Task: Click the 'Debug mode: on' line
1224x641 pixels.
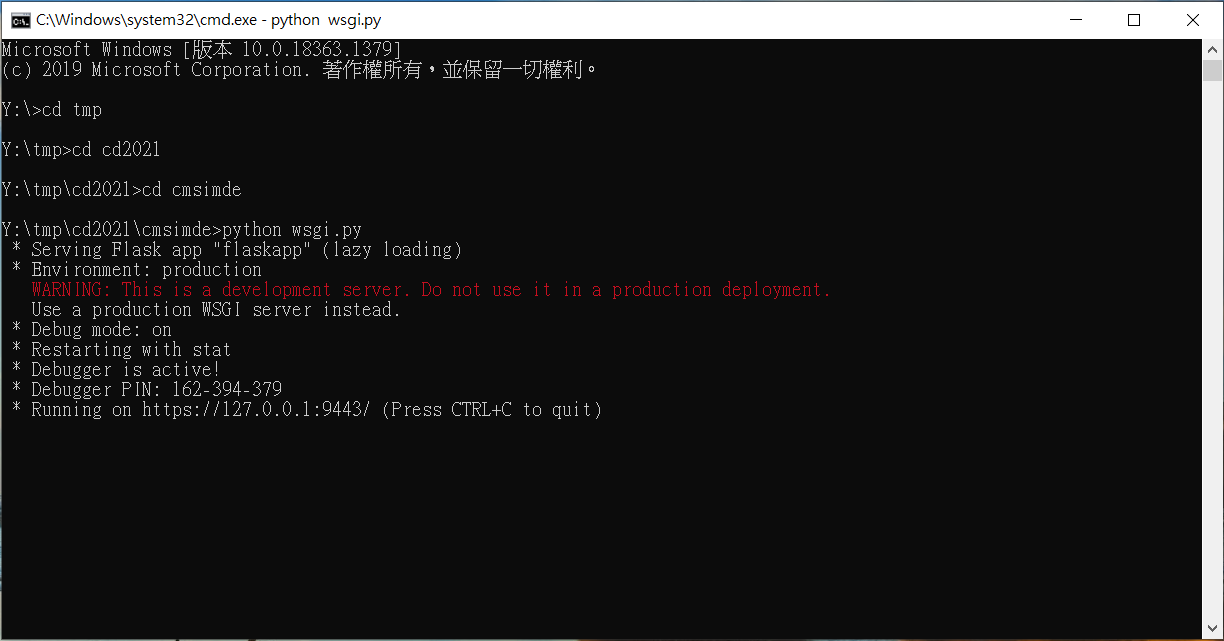Action: click(x=92, y=330)
